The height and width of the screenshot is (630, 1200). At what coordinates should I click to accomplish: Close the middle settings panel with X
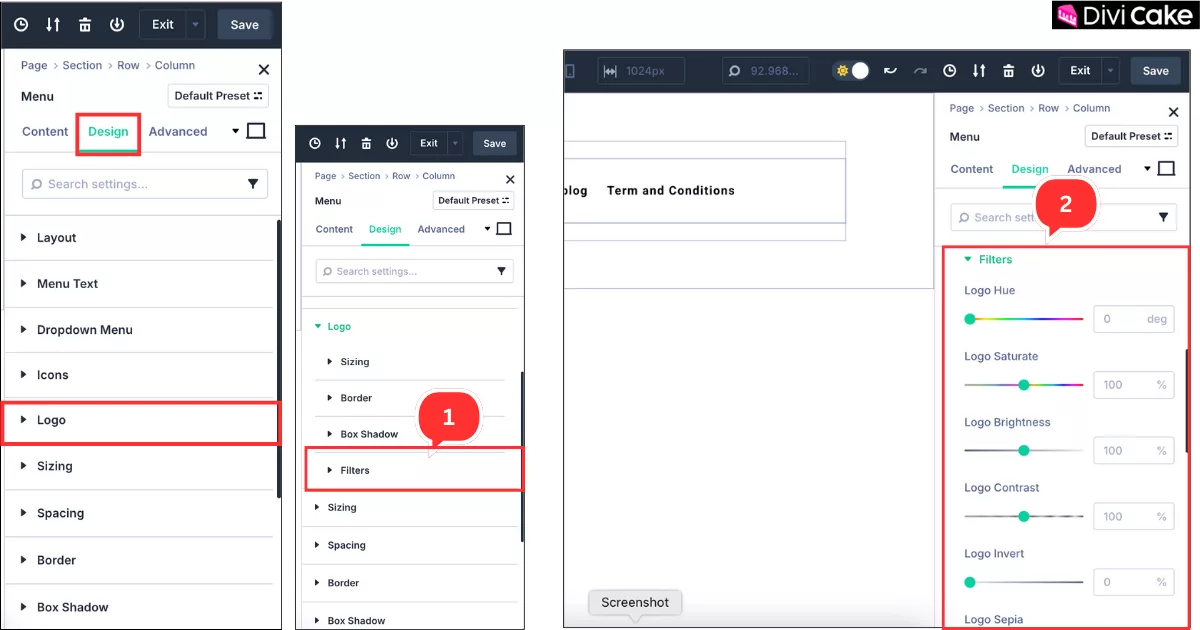(x=510, y=180)
